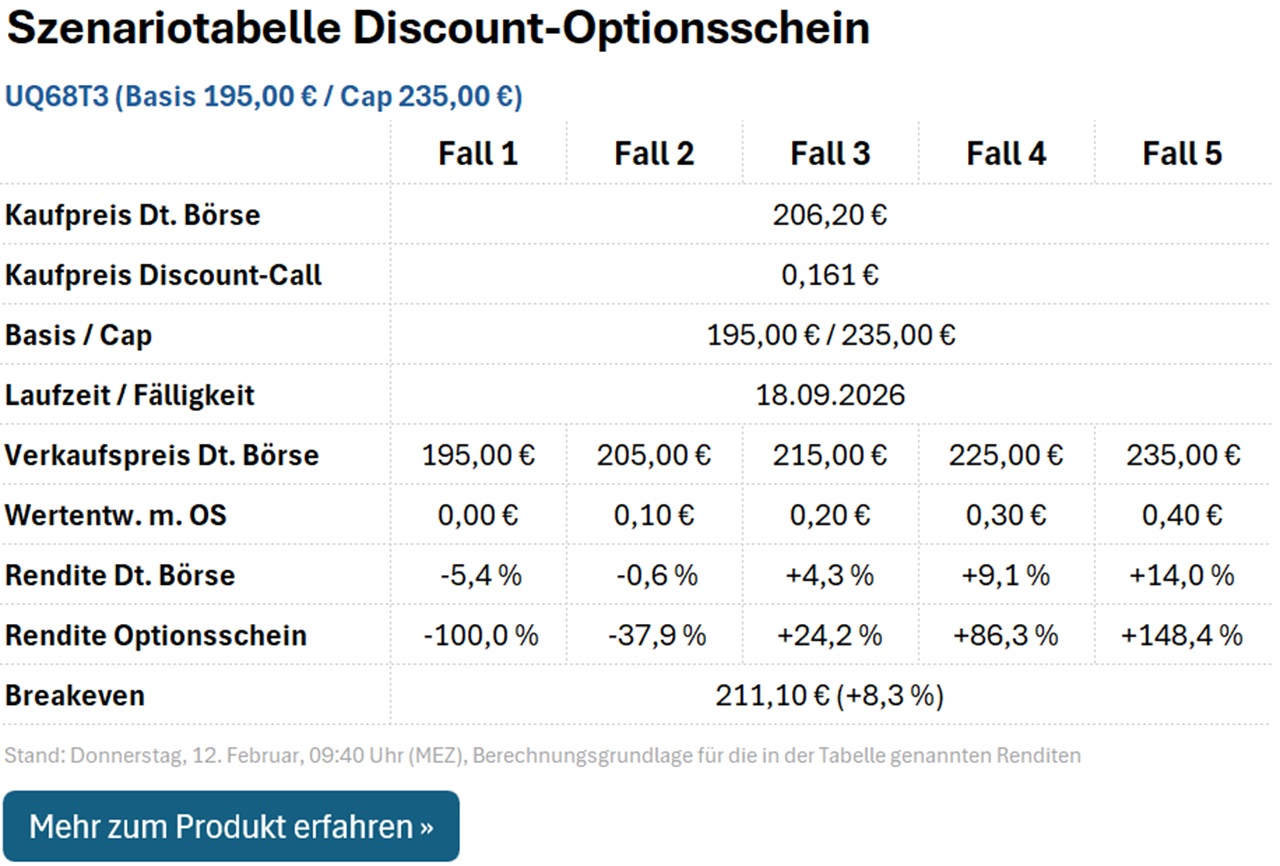
Task: Select the Fall 3 column header
Action: [x=830, y=152]
